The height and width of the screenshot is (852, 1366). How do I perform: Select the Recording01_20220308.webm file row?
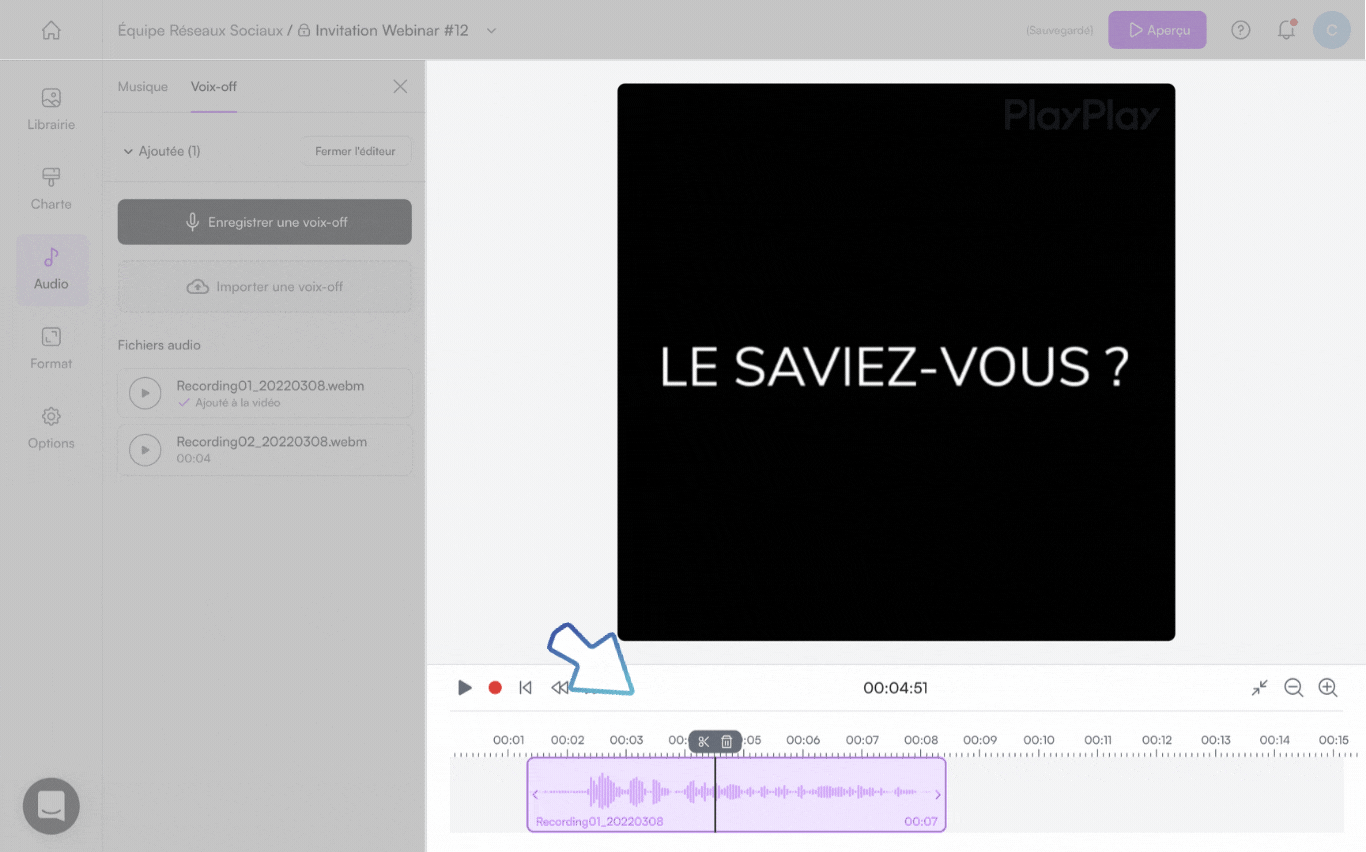265,393
